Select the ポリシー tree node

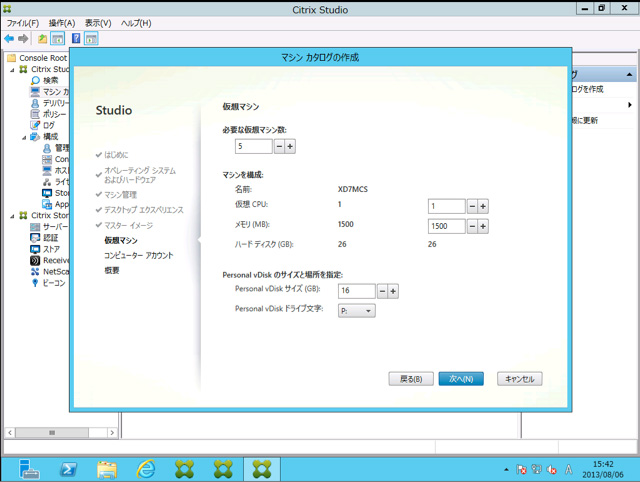tap(48, 114)
